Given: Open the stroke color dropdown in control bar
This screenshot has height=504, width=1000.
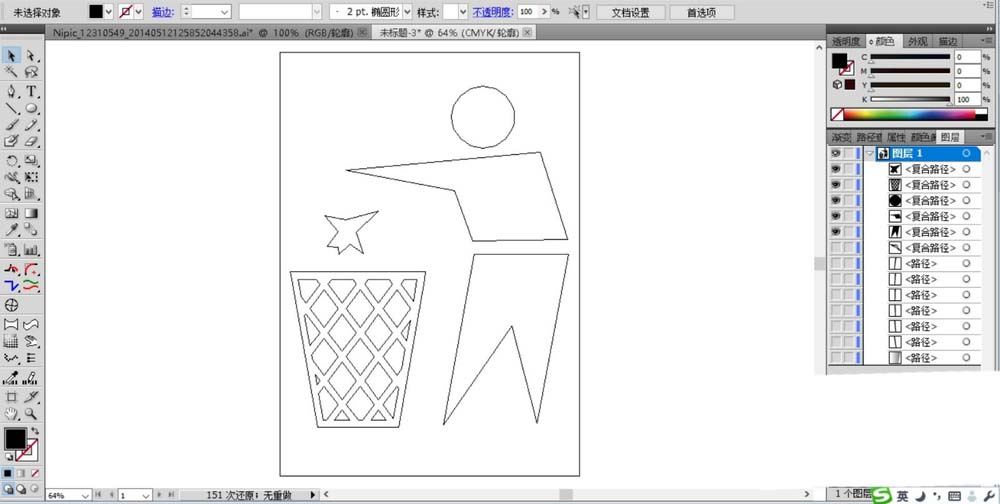Looking at the screenshot, I should 138,11.
